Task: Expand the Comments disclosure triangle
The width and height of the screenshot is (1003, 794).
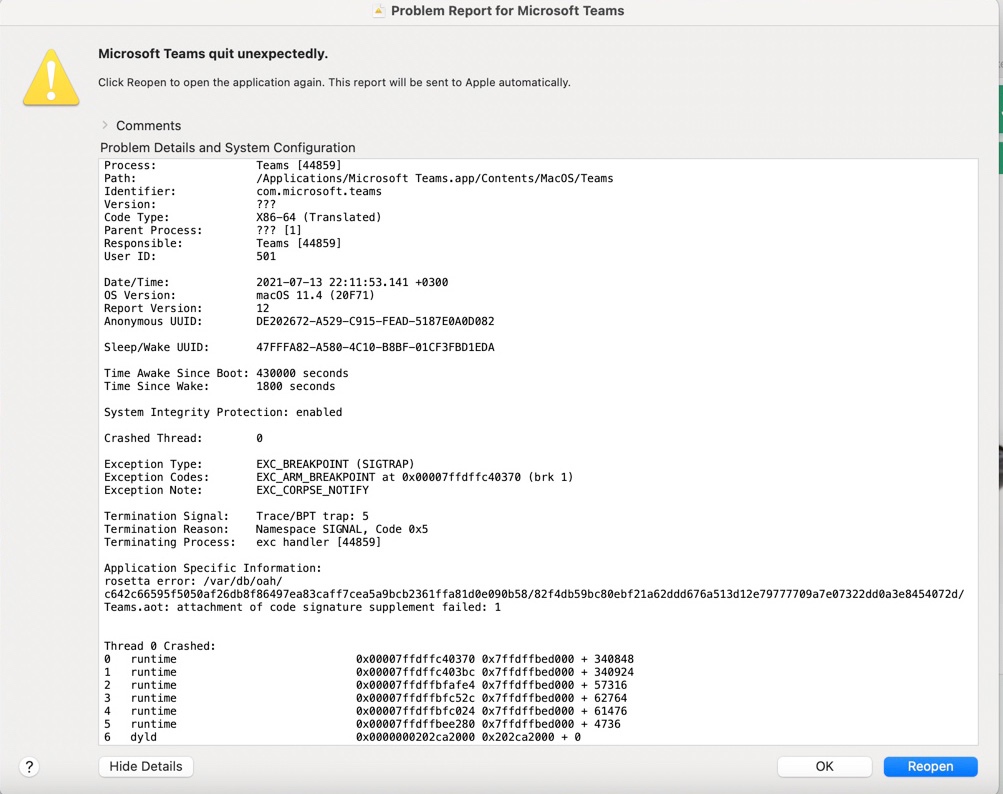Action: point(105,125)
